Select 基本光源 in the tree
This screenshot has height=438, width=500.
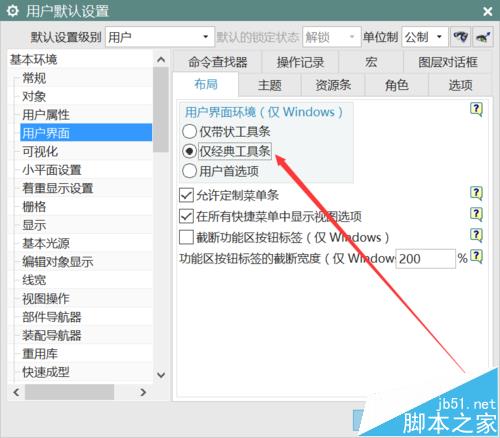(x=46, y=243)
